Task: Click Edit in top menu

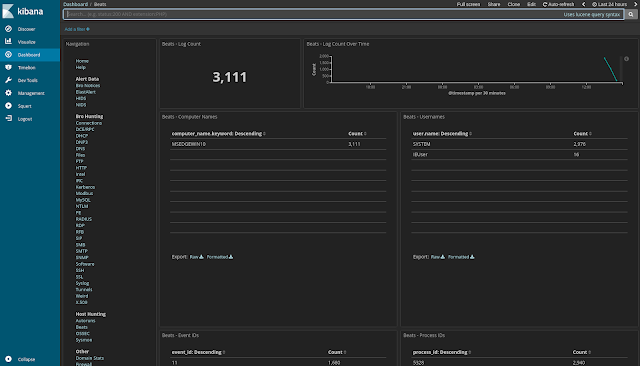Action: [x=531, y=4]
